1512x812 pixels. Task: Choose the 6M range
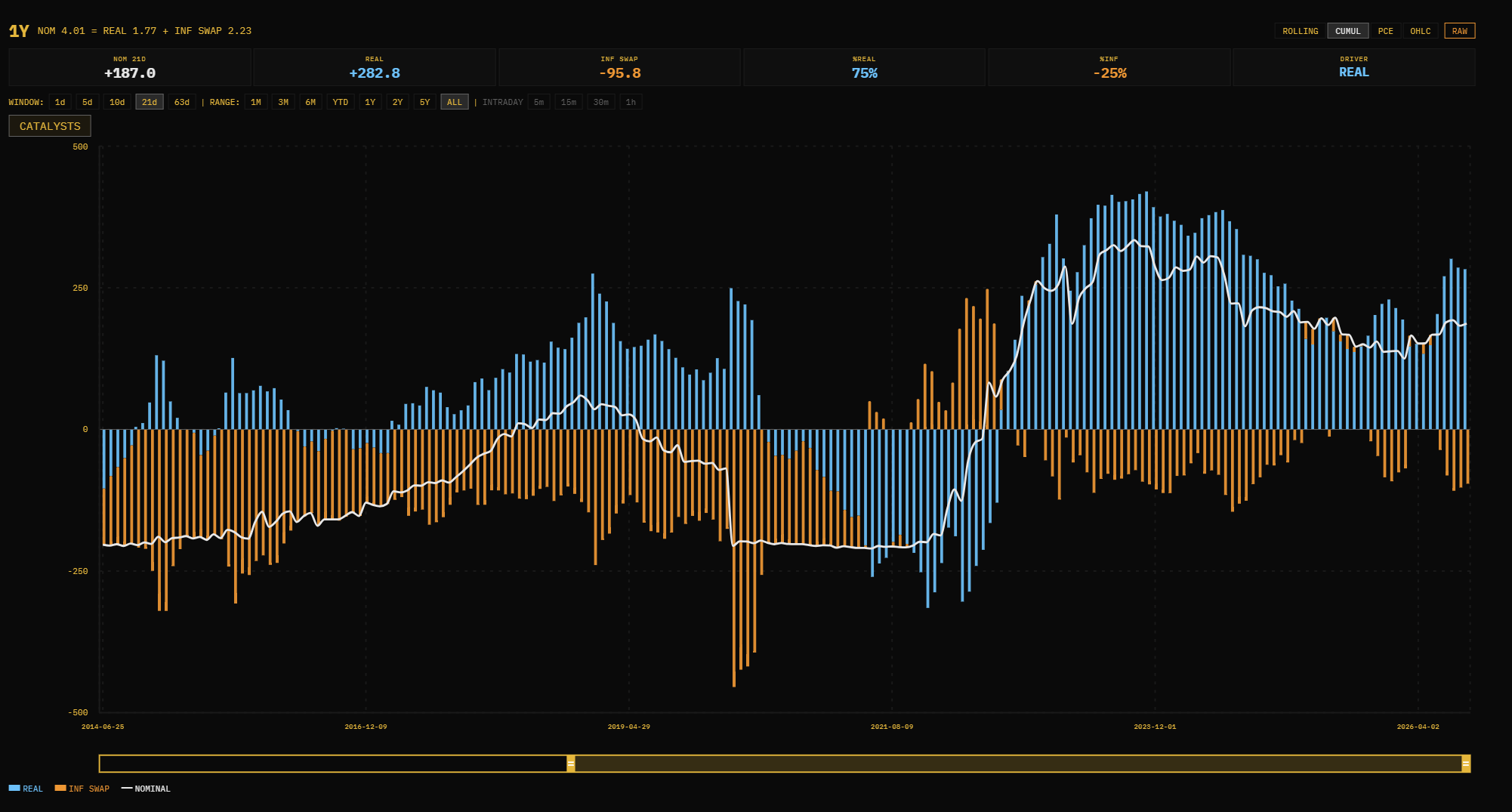point(310,102)
